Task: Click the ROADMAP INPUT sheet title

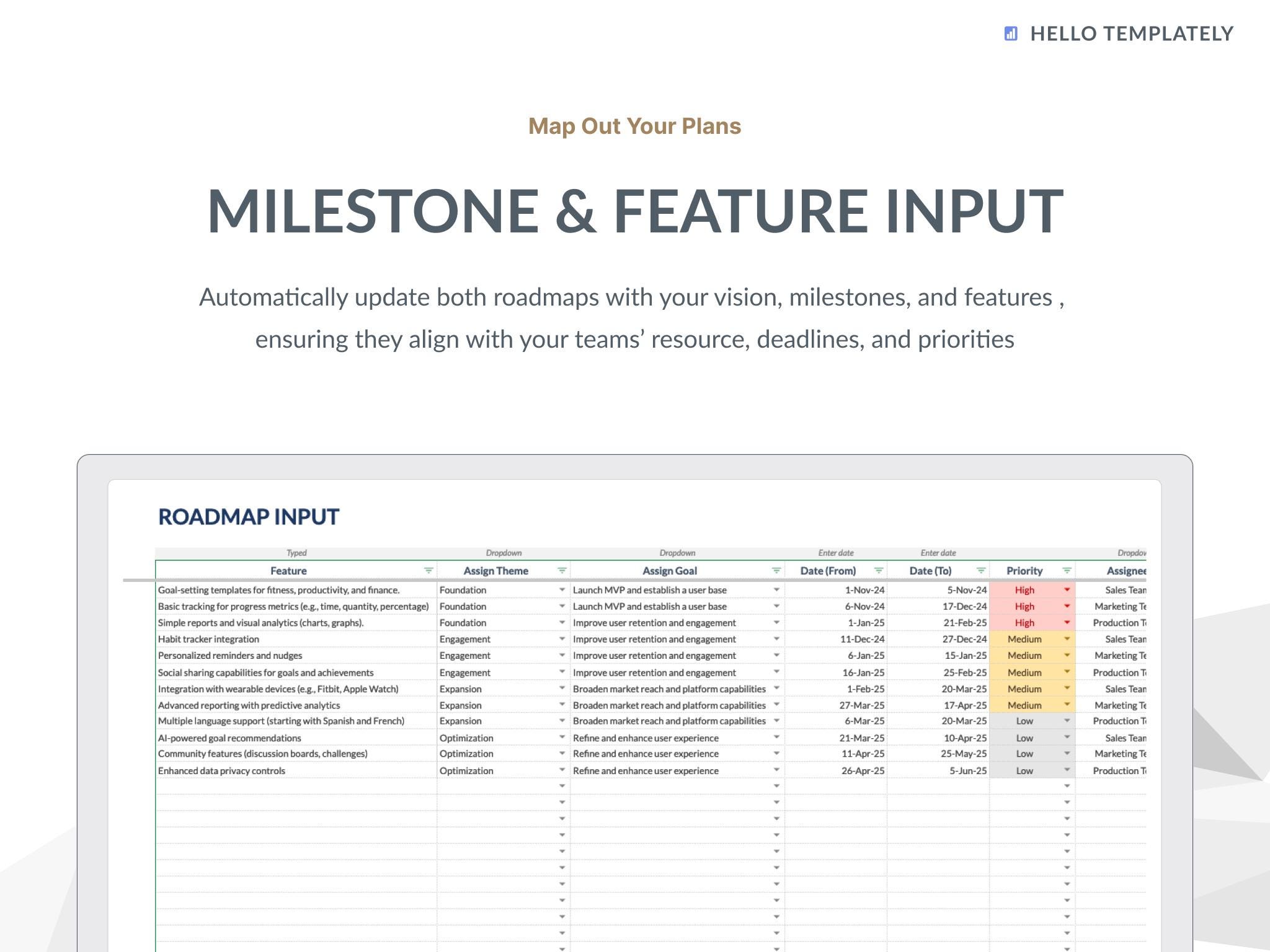Action: (249, 517)
